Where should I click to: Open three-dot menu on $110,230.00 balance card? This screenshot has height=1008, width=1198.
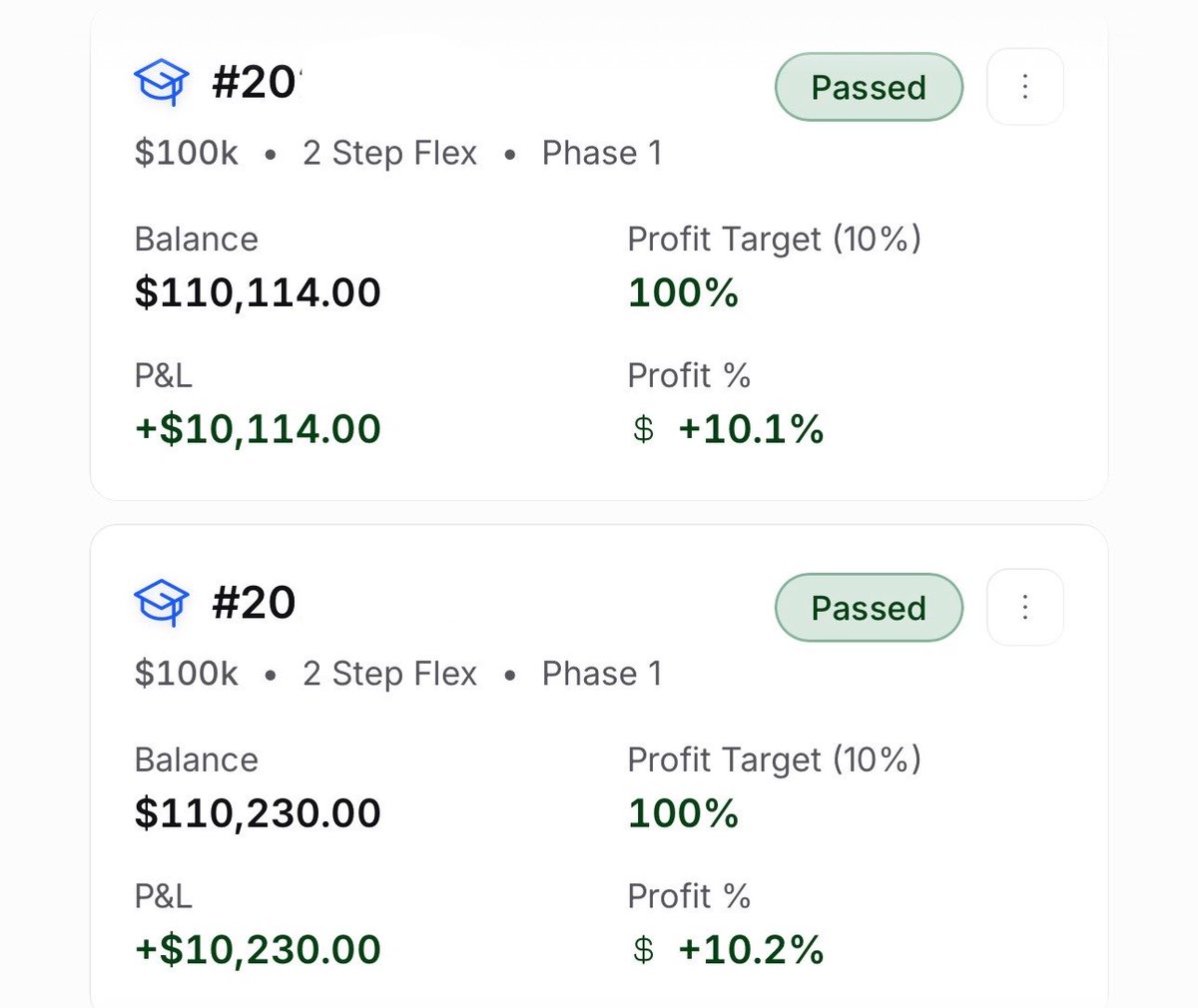[x=1025, y=608]
